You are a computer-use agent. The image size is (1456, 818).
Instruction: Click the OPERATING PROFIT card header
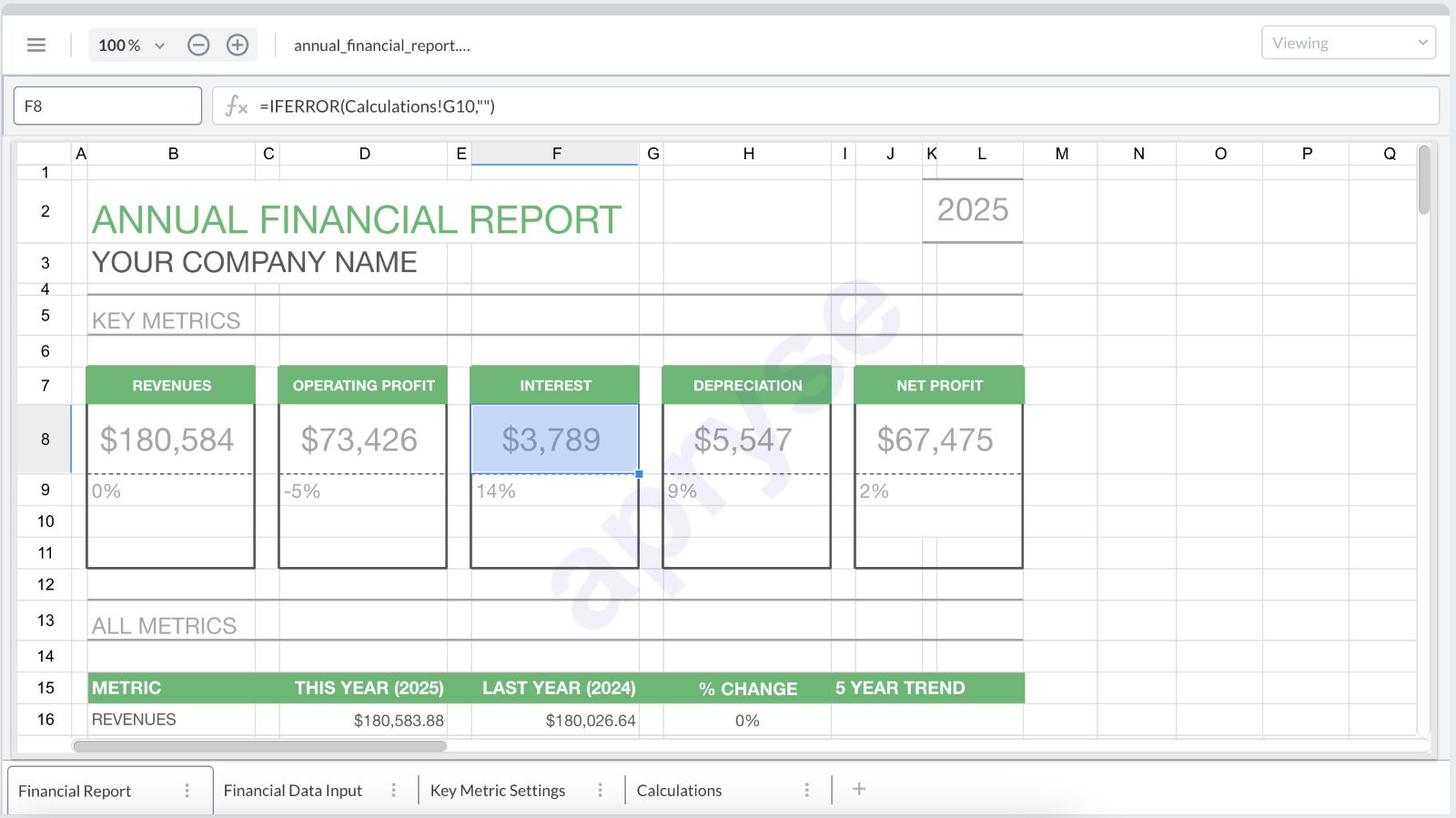[x=363, y=385]
